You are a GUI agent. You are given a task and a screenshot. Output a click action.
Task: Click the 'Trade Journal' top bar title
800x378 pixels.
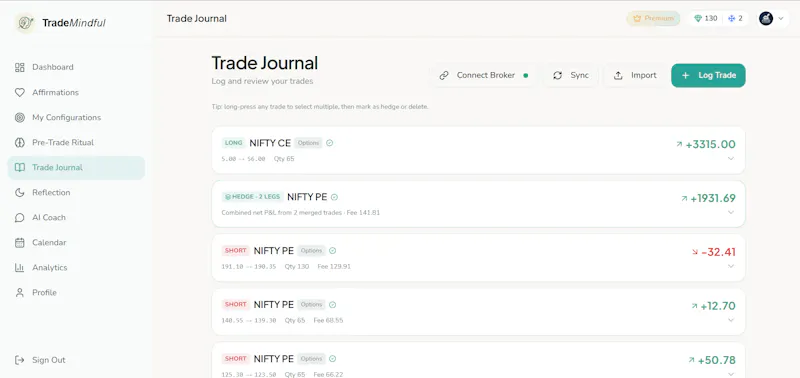pos(197,19)
